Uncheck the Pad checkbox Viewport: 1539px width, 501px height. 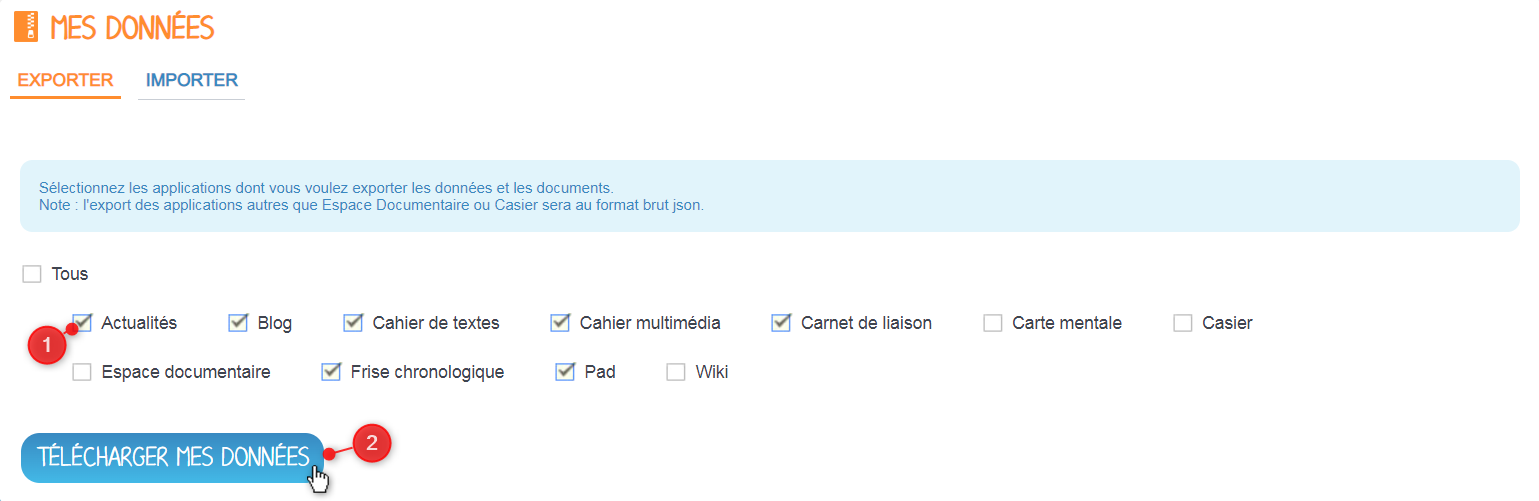coord(565,372)
